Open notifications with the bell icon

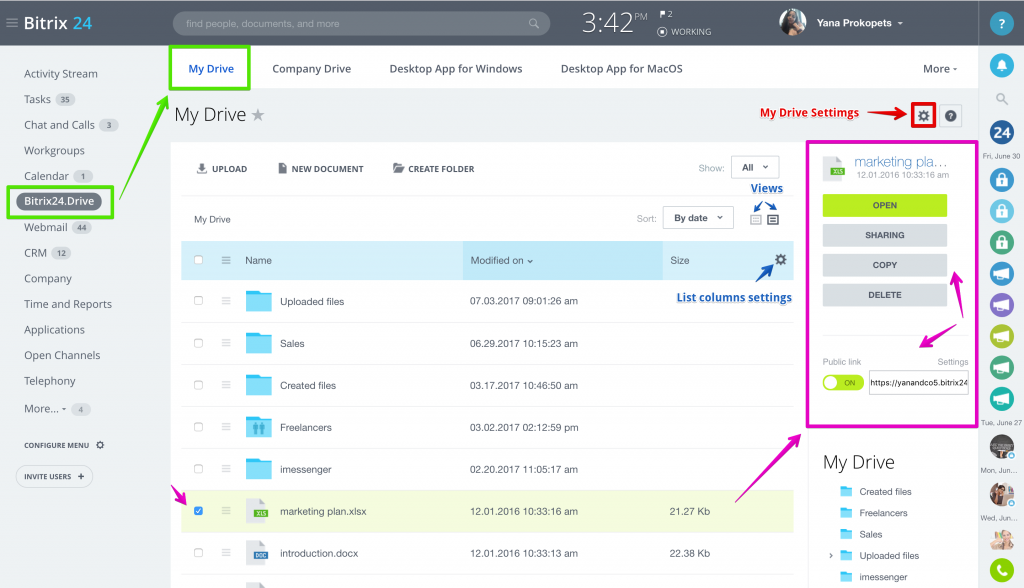click(x=1001, y=65)
